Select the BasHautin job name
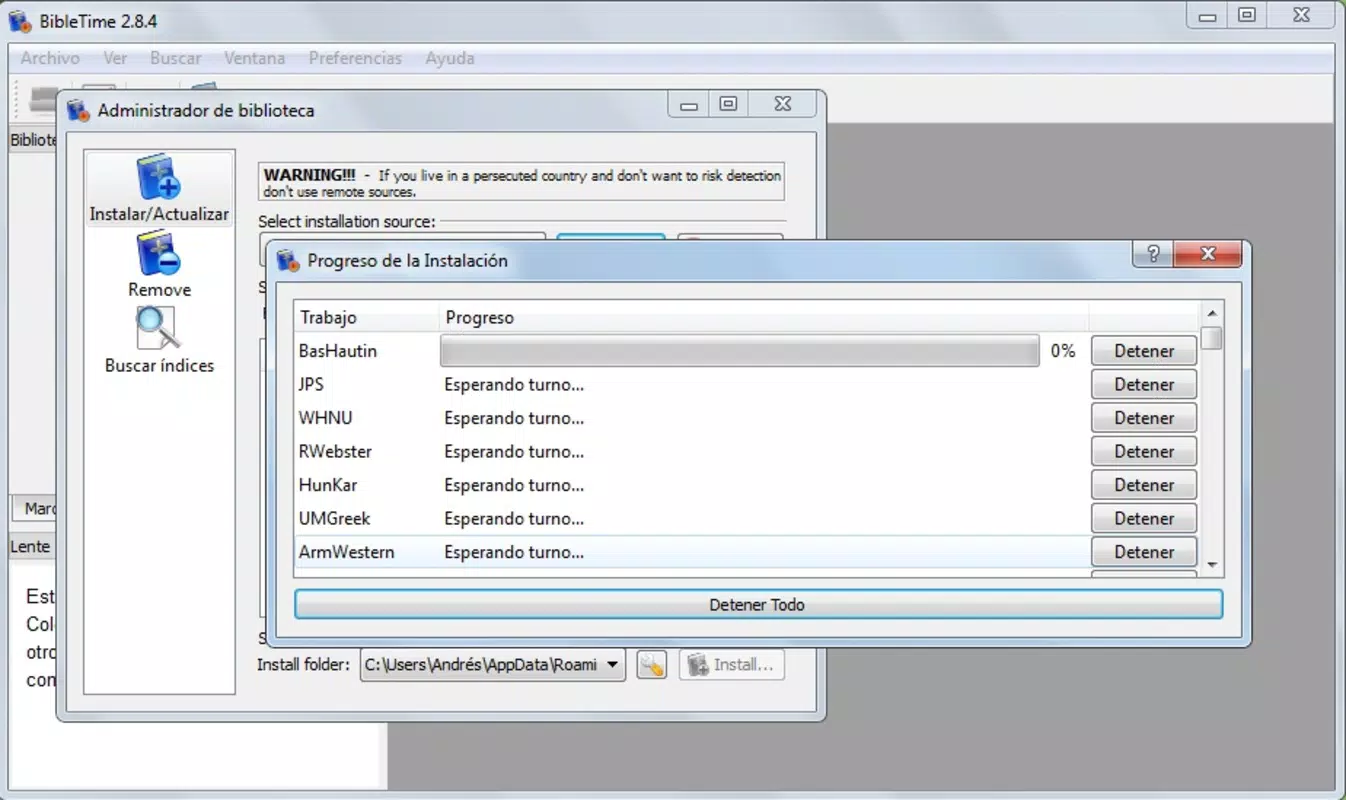Viewport: 1346px width, 800px height. (338, 351)
